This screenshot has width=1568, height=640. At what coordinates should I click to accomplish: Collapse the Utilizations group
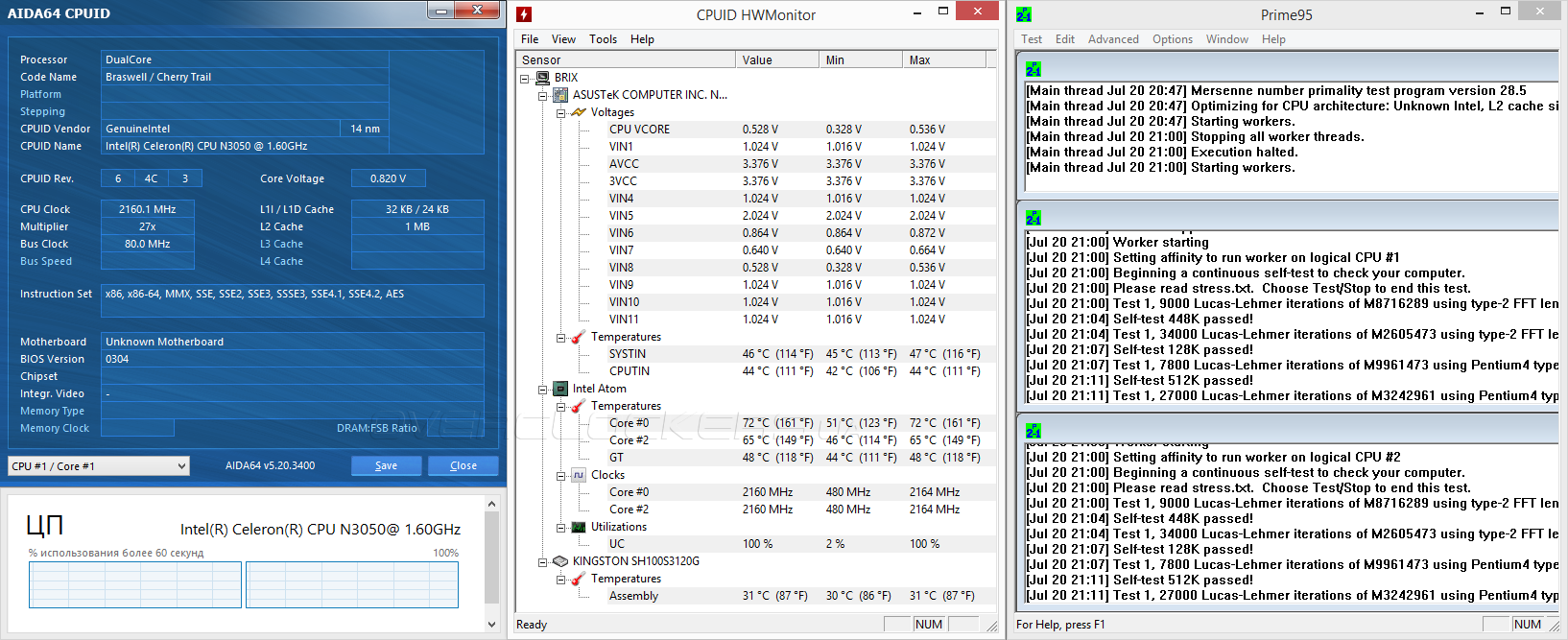561,527
